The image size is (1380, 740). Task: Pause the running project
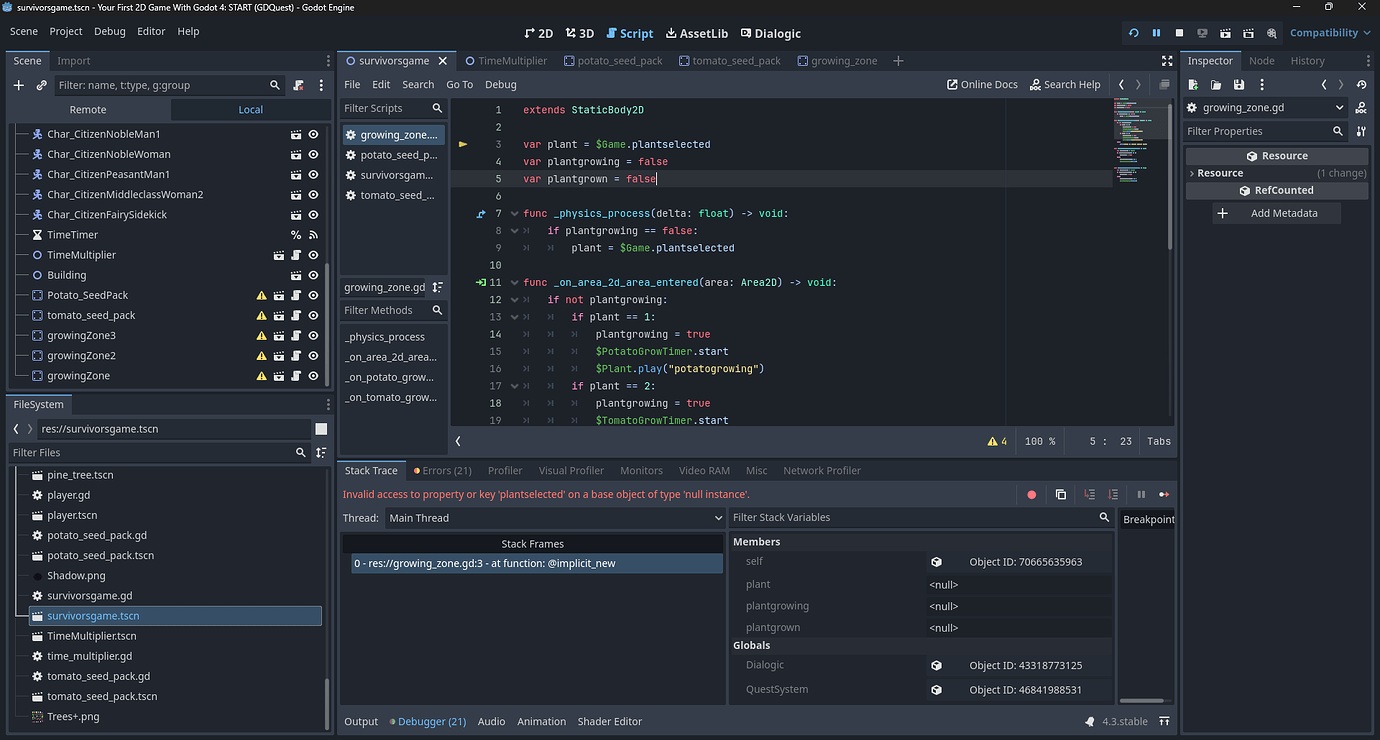click(x=1156, y=33)
